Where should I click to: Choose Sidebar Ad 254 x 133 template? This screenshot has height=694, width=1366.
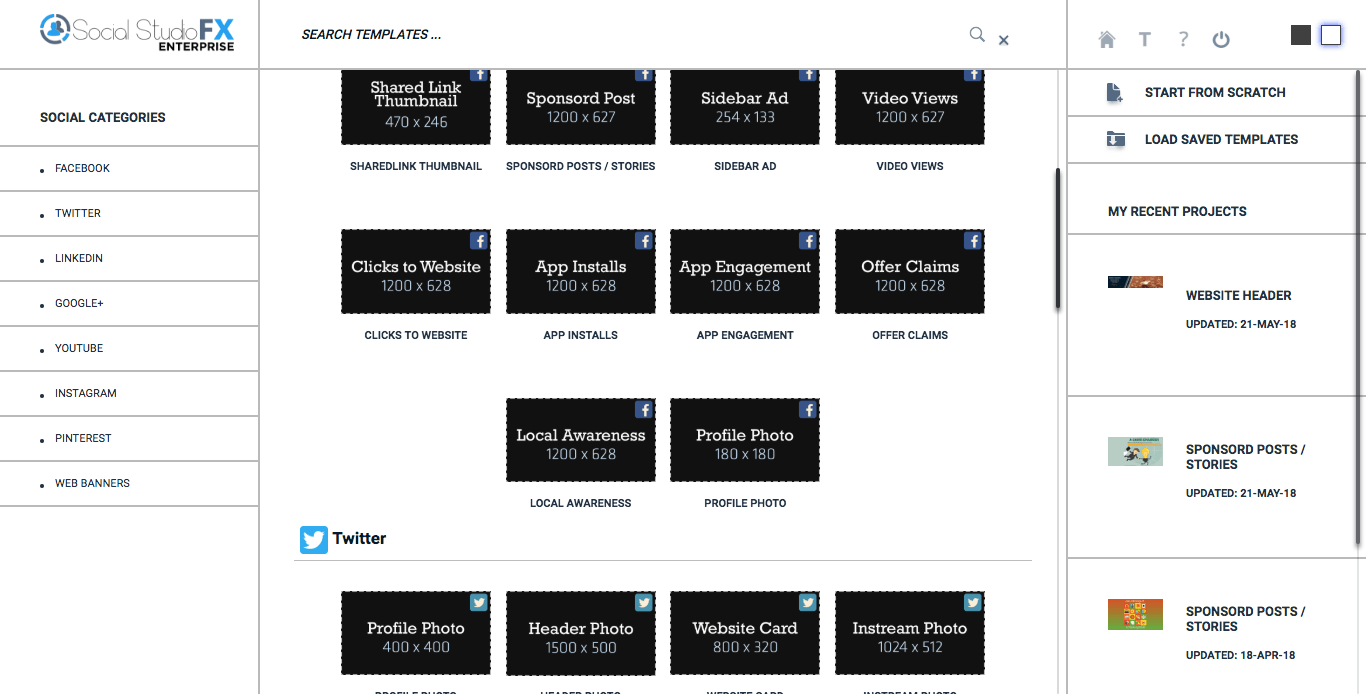(x=745, y=106)
